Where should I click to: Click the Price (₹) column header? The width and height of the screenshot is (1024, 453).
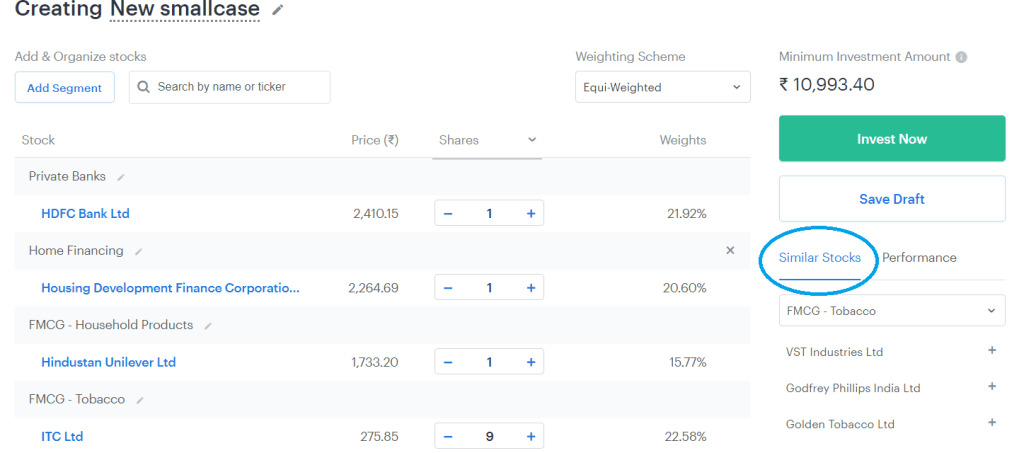pyautogui.click(x=375, y=140)
